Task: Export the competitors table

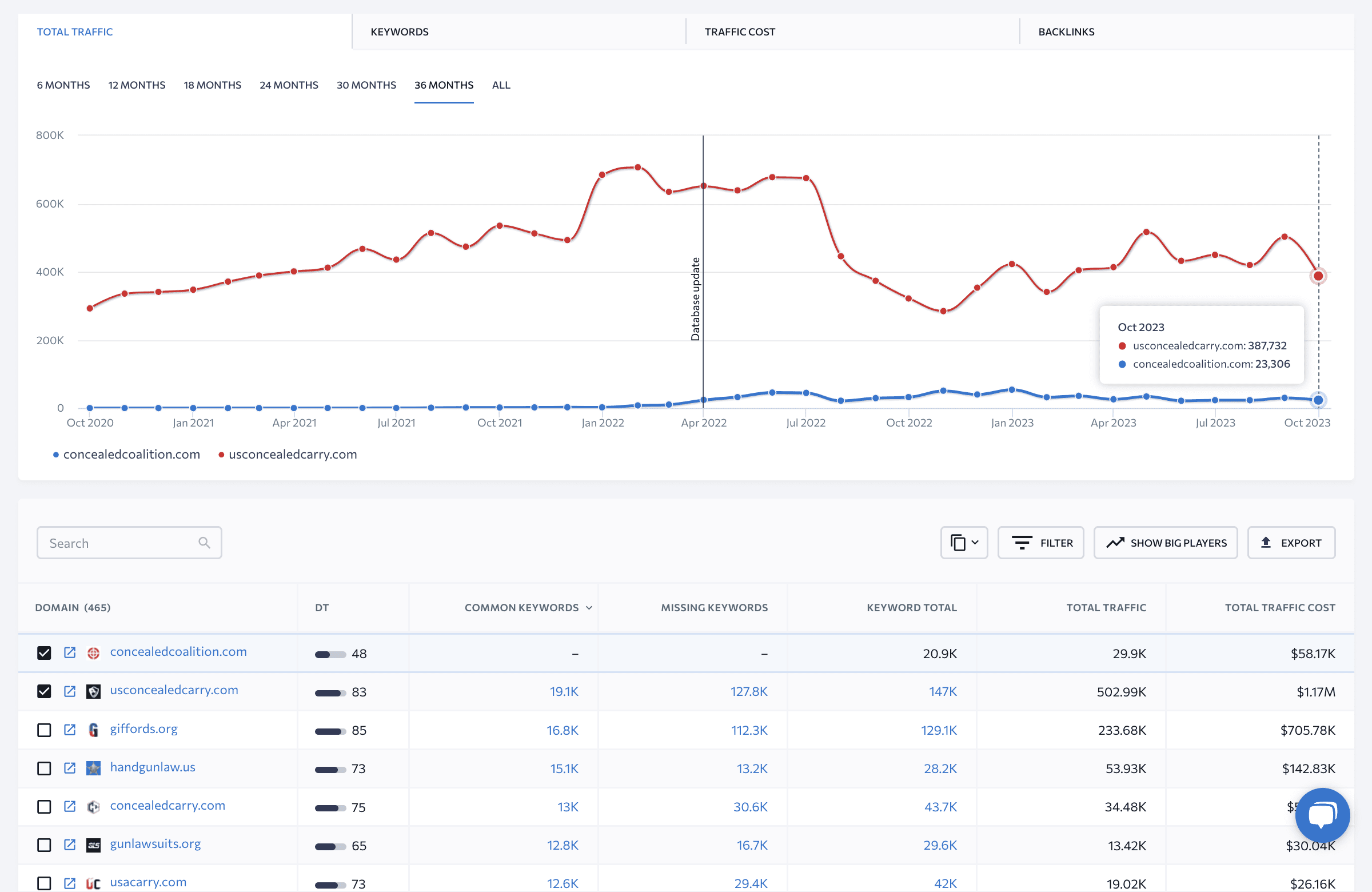Action: [x=1291, y=543]
